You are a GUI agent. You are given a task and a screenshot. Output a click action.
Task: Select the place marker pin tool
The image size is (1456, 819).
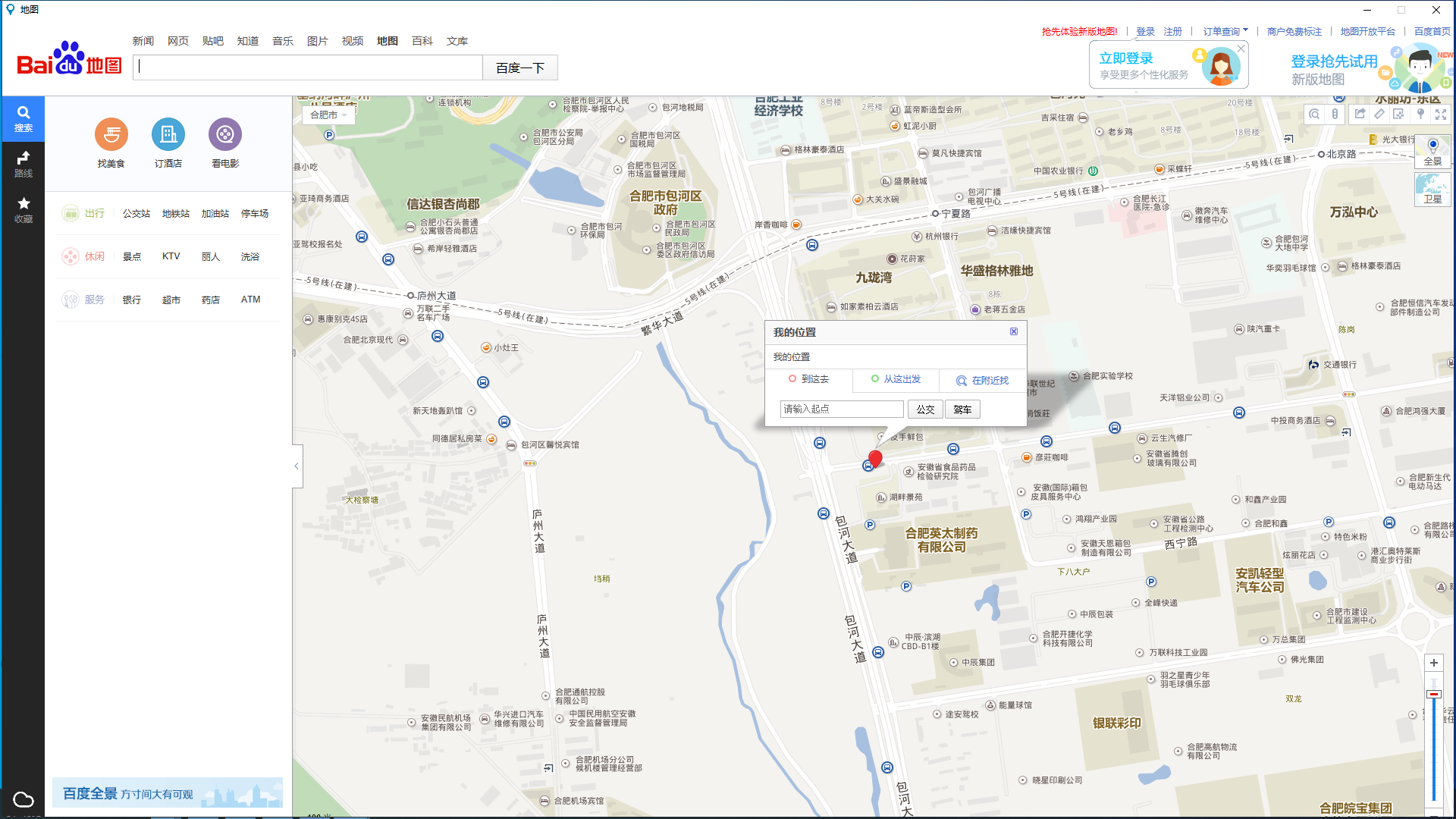click(x=1420, y=114)
